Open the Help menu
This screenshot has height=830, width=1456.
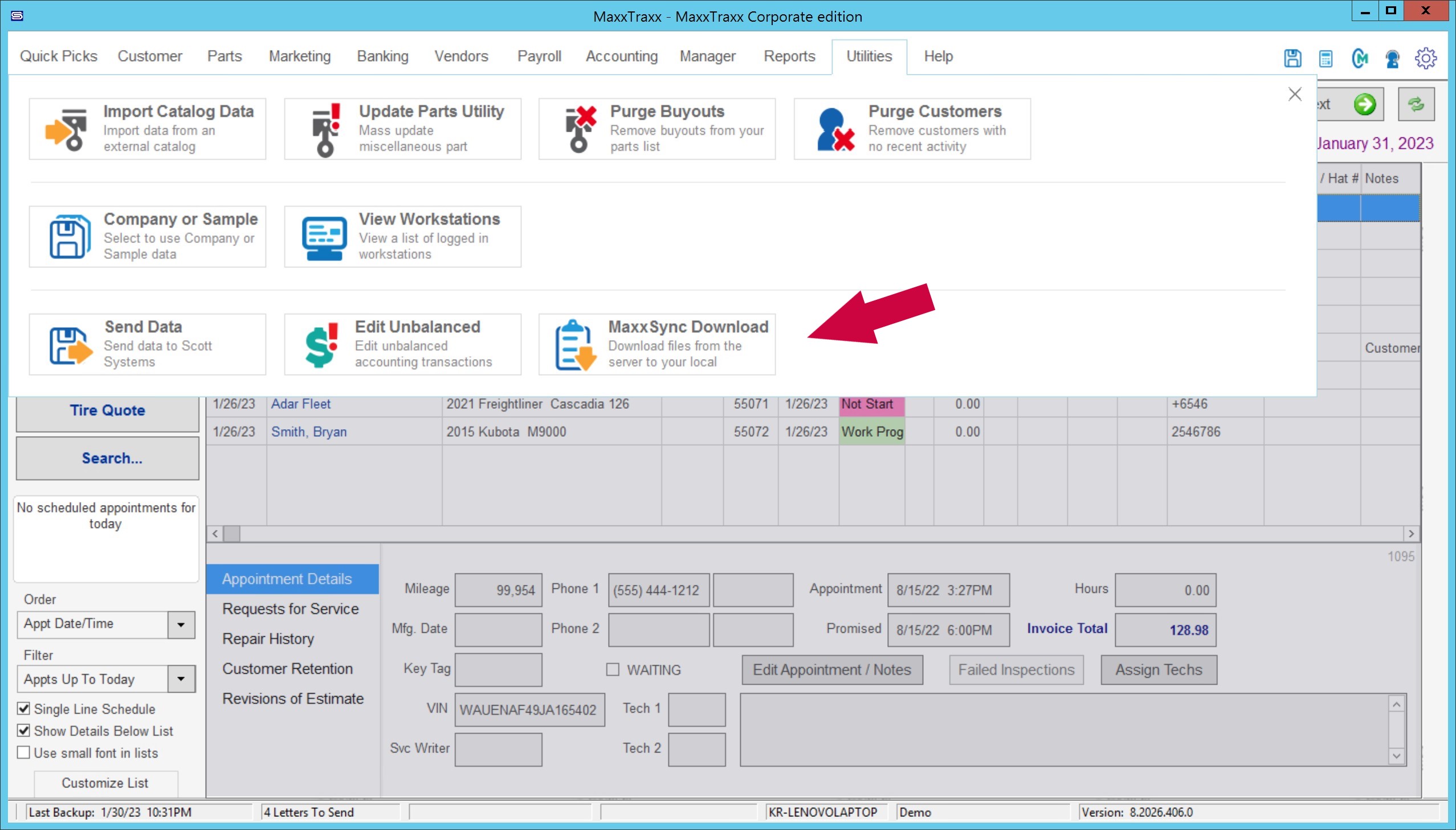pyautogui.click(x=938, y=56)
